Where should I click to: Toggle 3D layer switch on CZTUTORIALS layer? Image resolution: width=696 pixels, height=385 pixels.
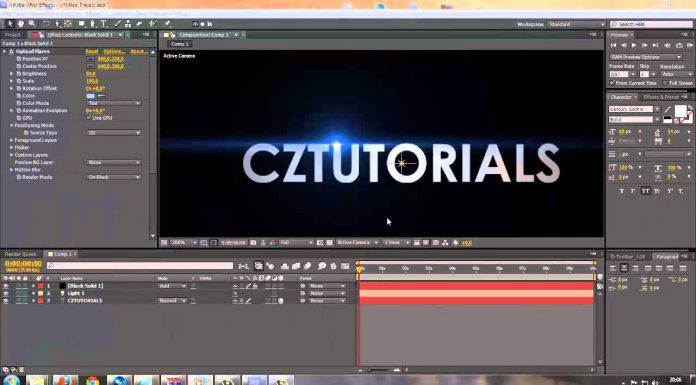pyautogui.click(x=281, y=301)
